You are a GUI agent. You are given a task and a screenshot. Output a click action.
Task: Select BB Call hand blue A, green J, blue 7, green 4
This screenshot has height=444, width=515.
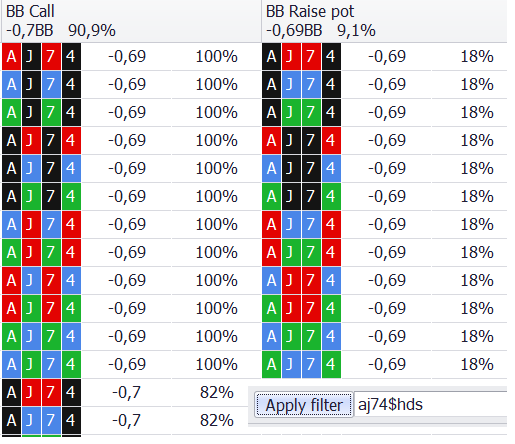click(41, 364)
